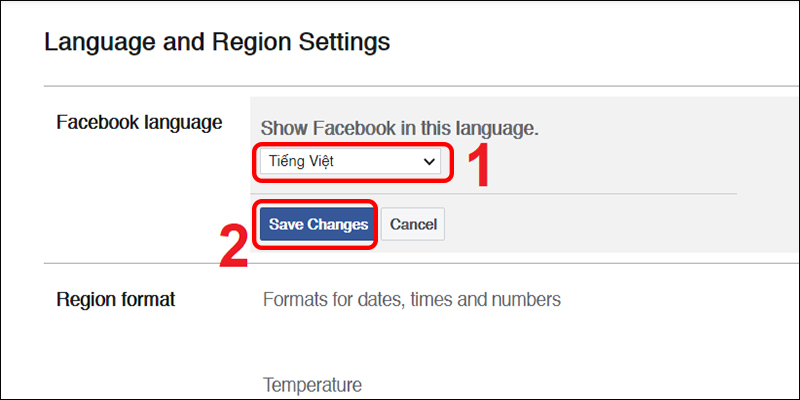Select the Temperature setting row
The image size is (800, 400).
[x=312, y=385]
